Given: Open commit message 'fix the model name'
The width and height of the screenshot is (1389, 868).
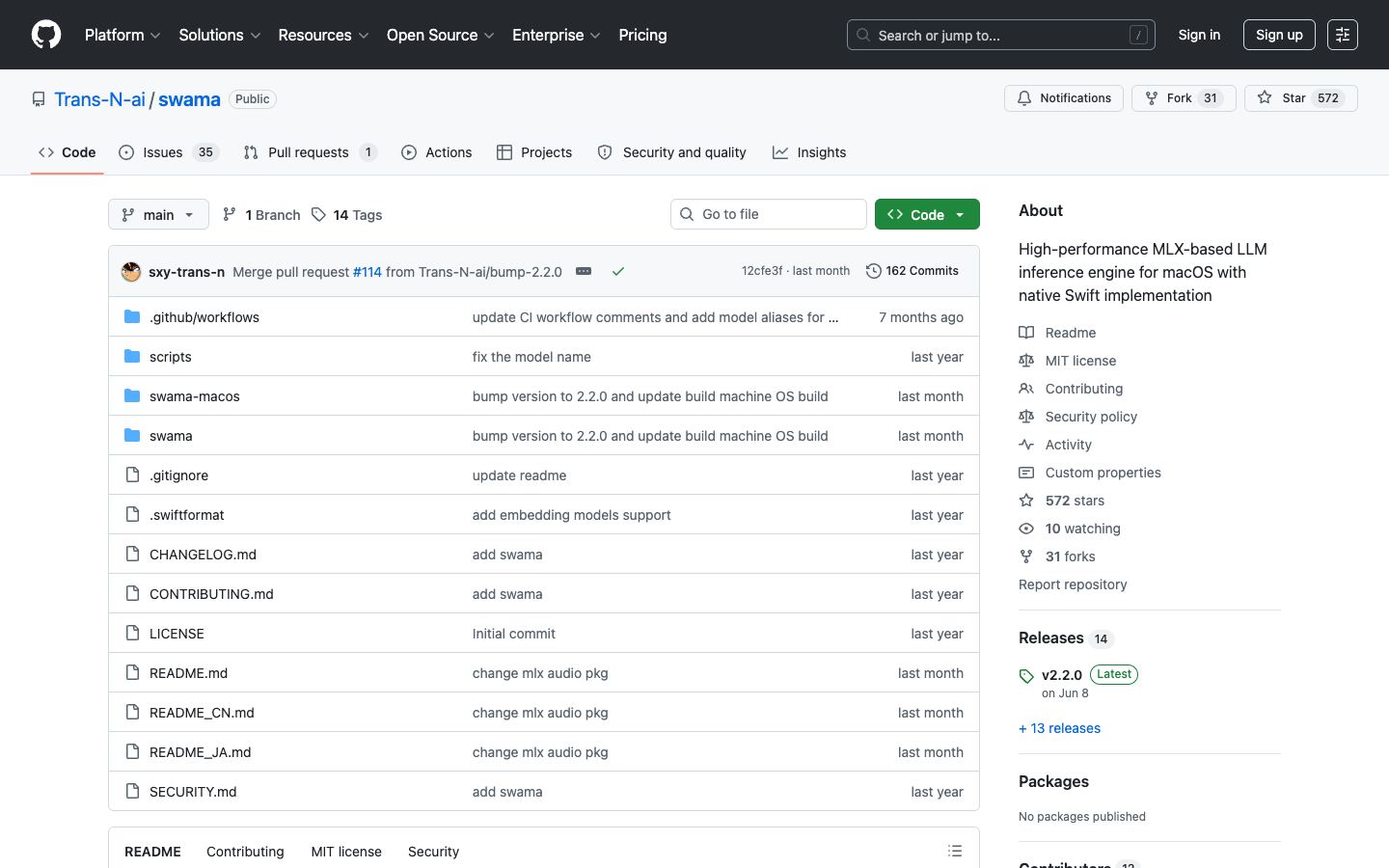Looking at the screenshot, I should pos(531,357).
